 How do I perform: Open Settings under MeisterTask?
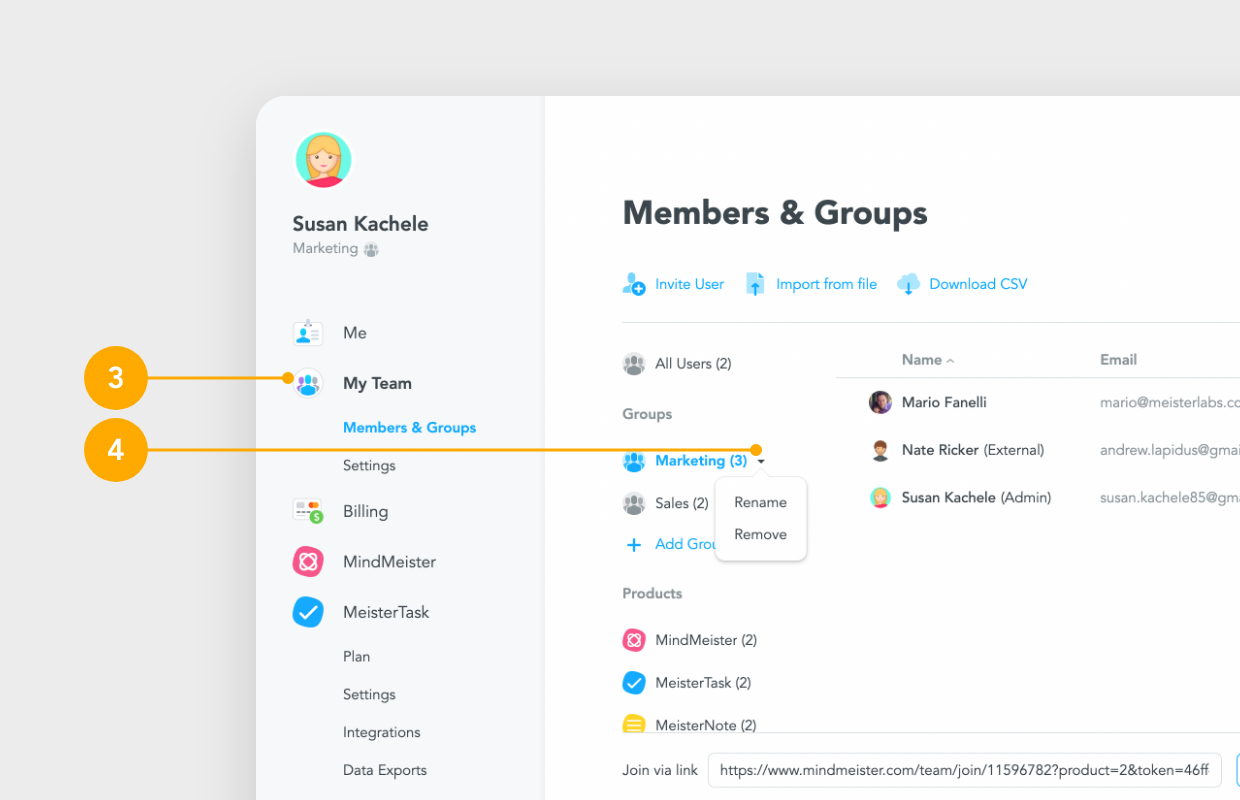pos(369,694)
